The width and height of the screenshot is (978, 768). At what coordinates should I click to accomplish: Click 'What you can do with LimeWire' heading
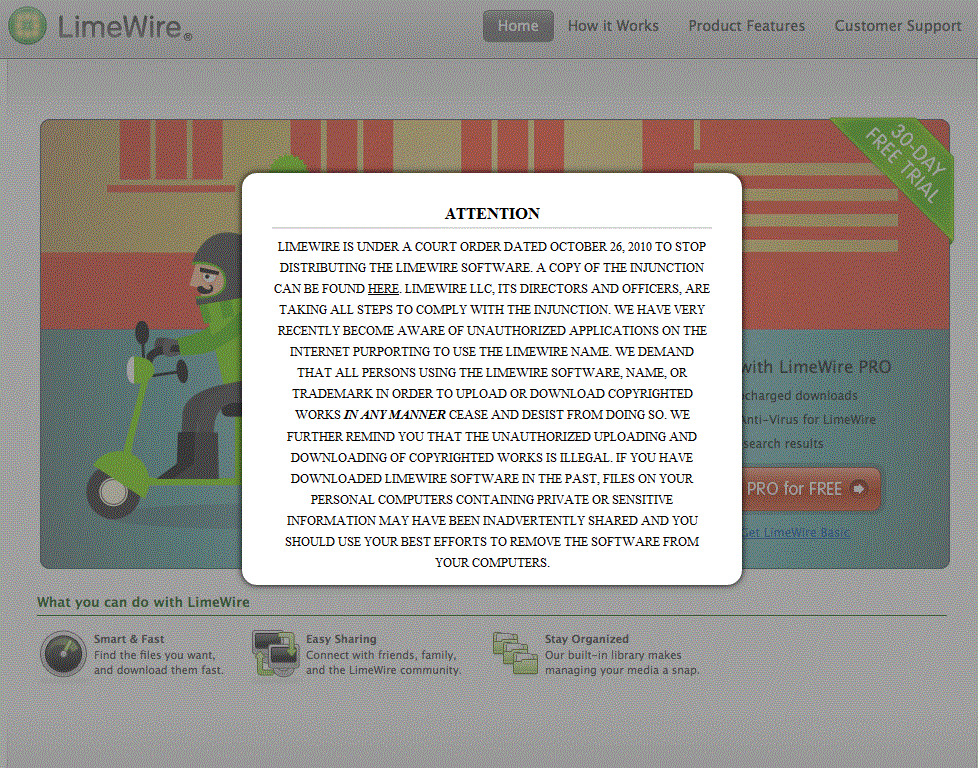(143, 602)
